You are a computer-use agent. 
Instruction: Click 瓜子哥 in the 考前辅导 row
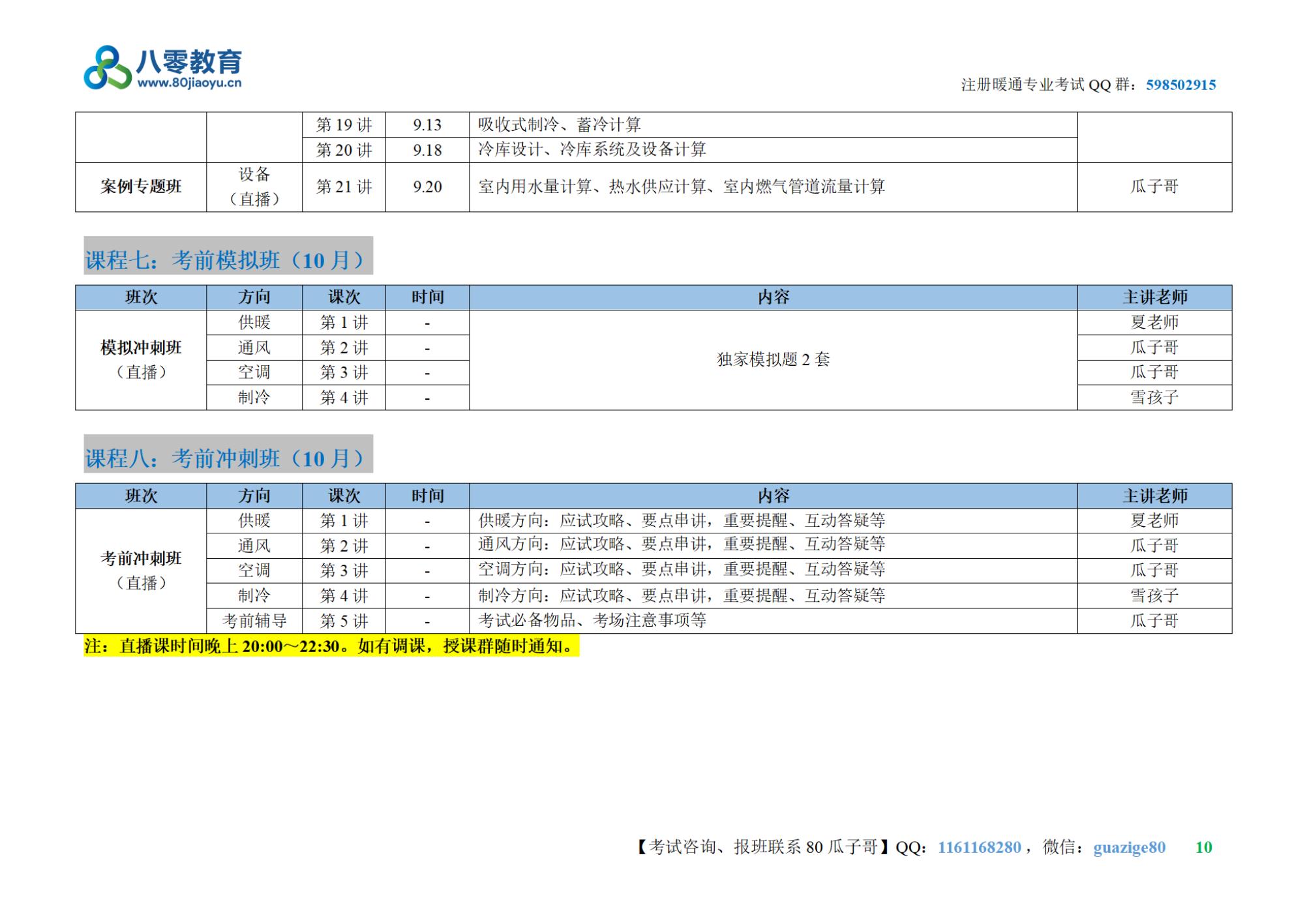pyautogui.click(x=1154, y=621)
